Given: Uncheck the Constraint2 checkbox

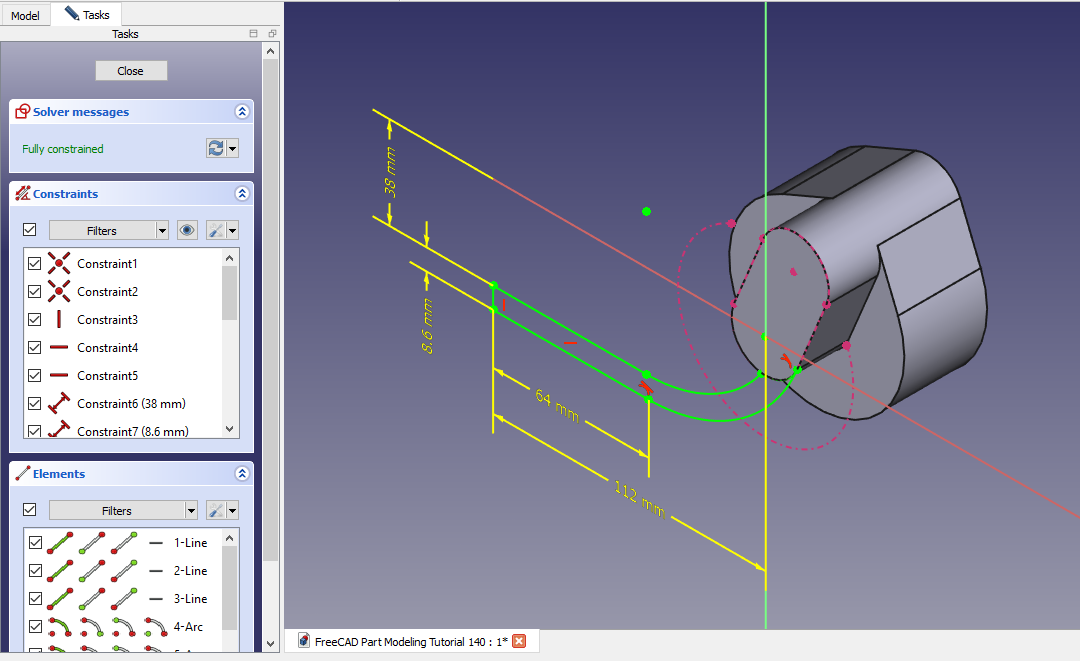Looking at the screenshot, I should (x=35, y=292).
